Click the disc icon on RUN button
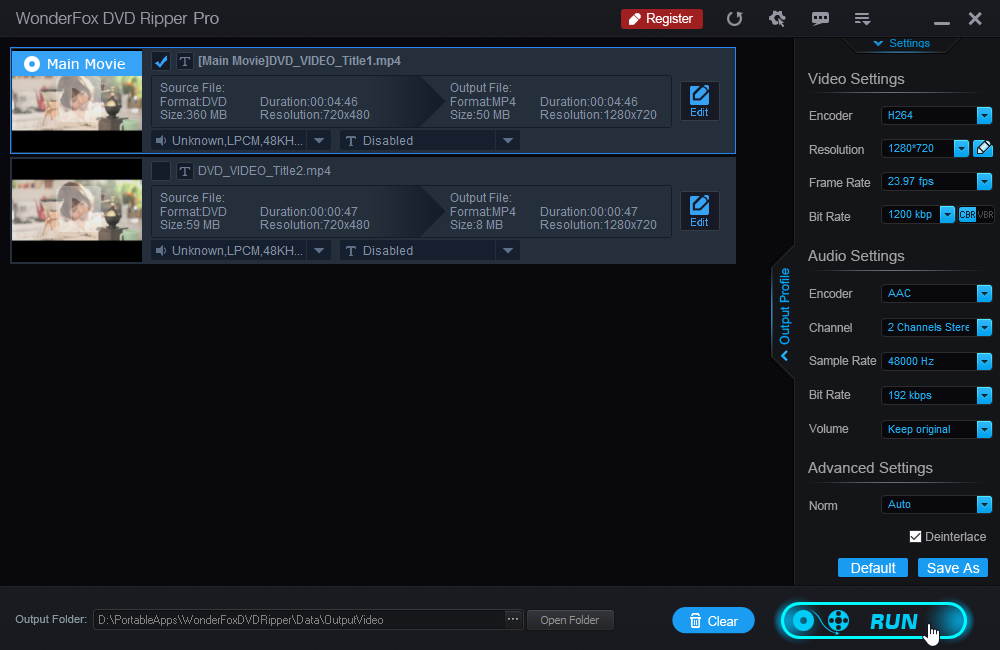The width and height of the screenshot is (1000, 650). point(804,621)
